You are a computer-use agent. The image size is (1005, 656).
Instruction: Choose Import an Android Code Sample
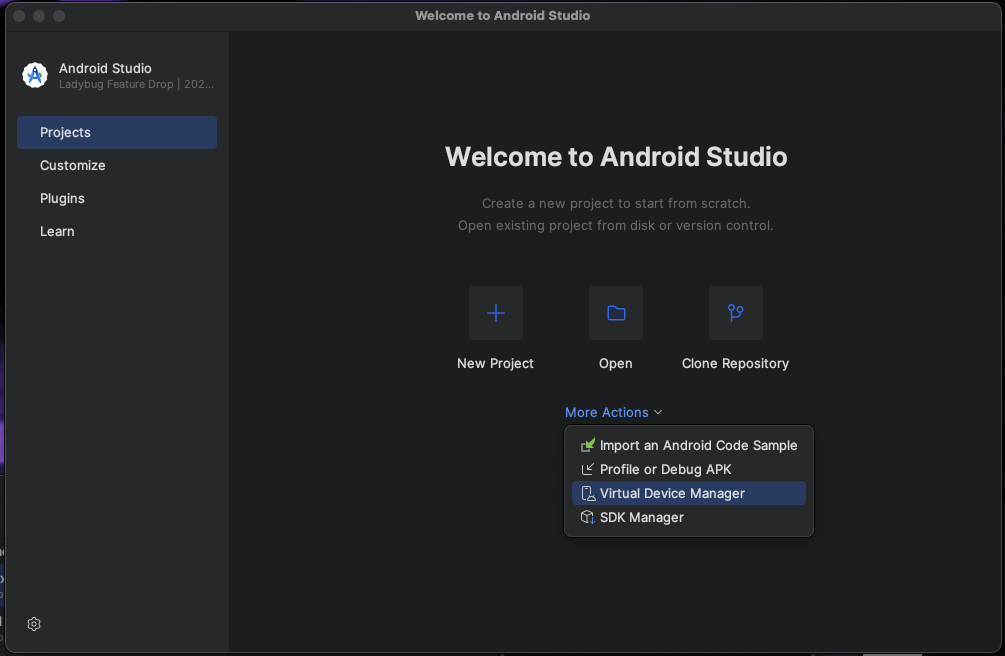pos(689,445)
